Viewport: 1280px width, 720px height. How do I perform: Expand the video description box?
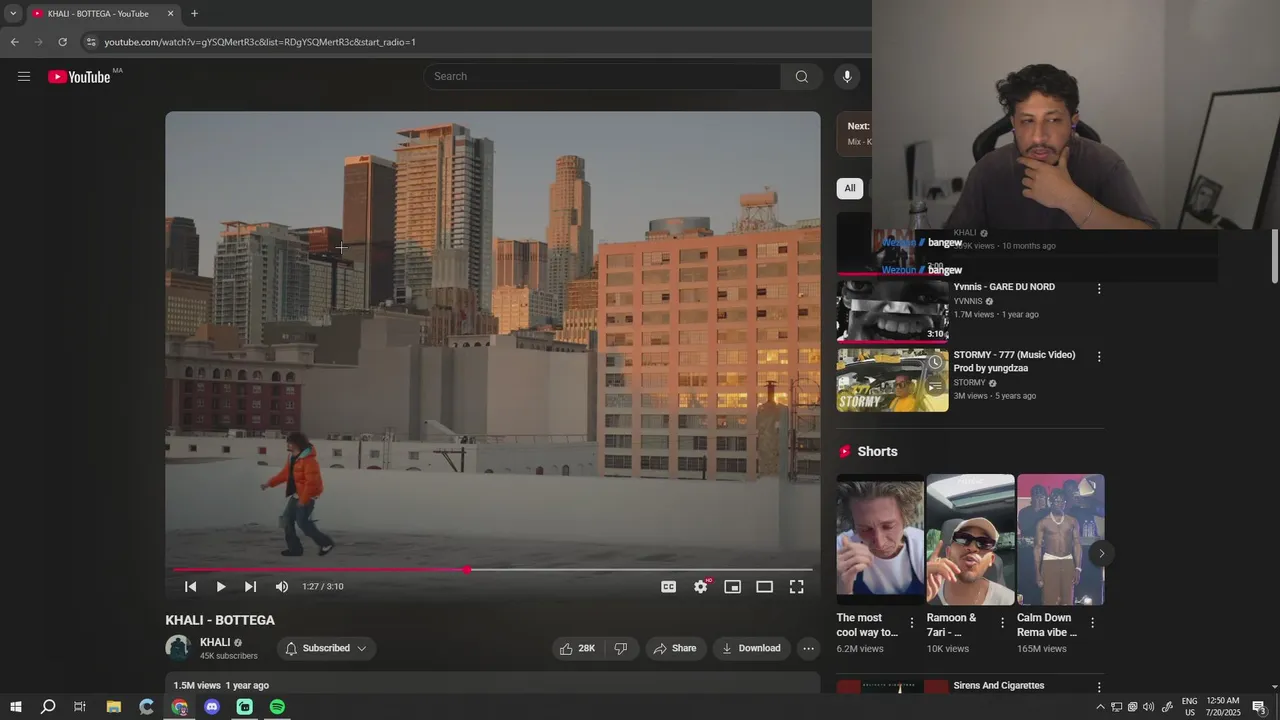[x=493, y=685]
